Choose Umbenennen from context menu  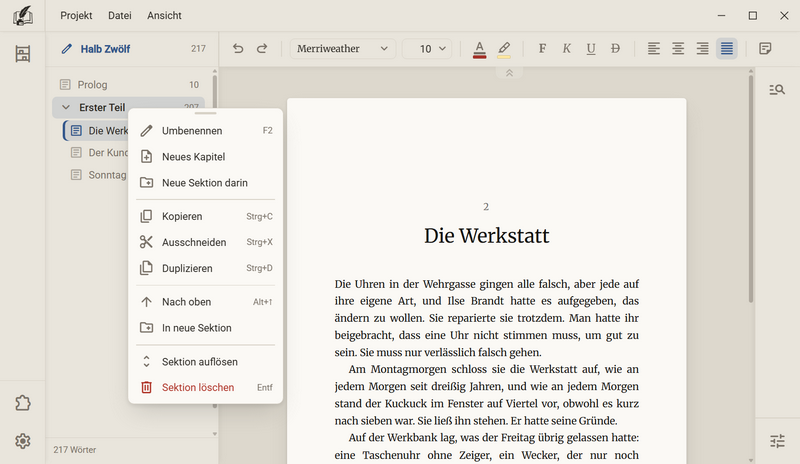(206, 131)
